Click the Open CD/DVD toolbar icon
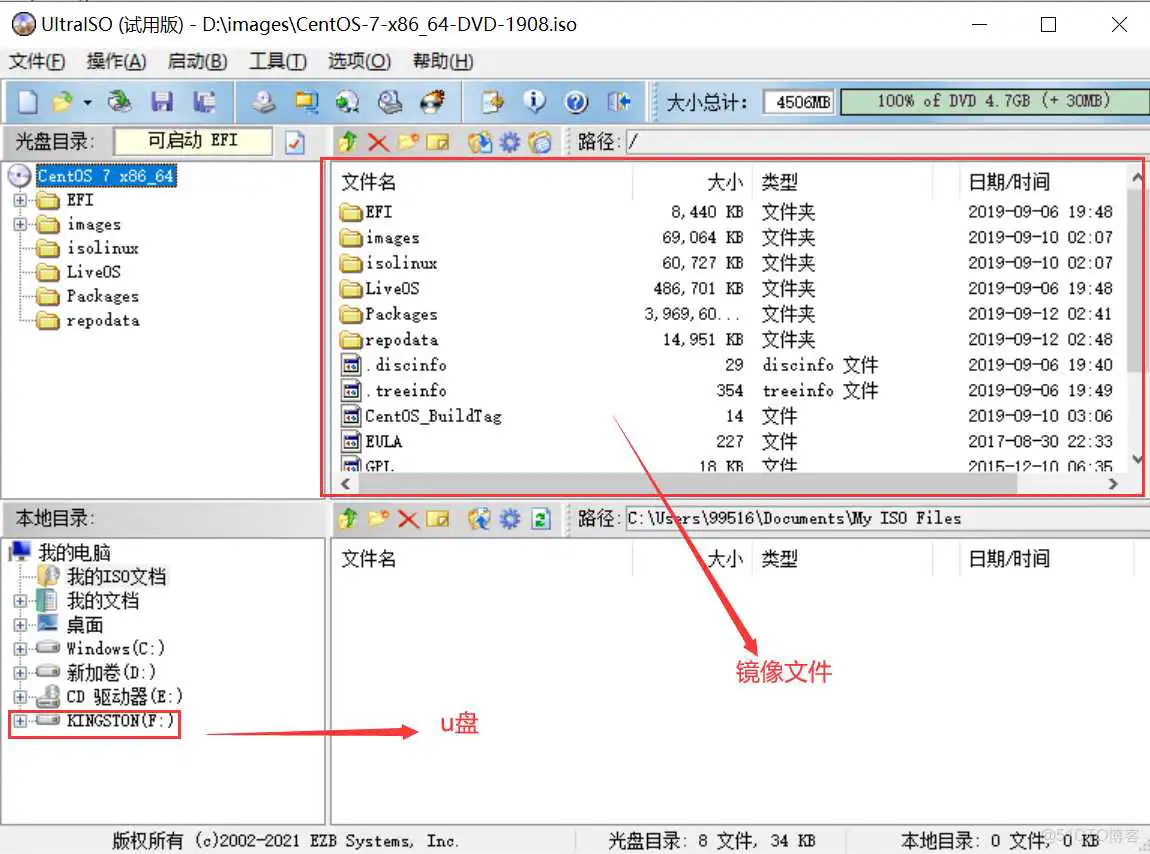Screen dimensions: 1150x854 [119, 101]
